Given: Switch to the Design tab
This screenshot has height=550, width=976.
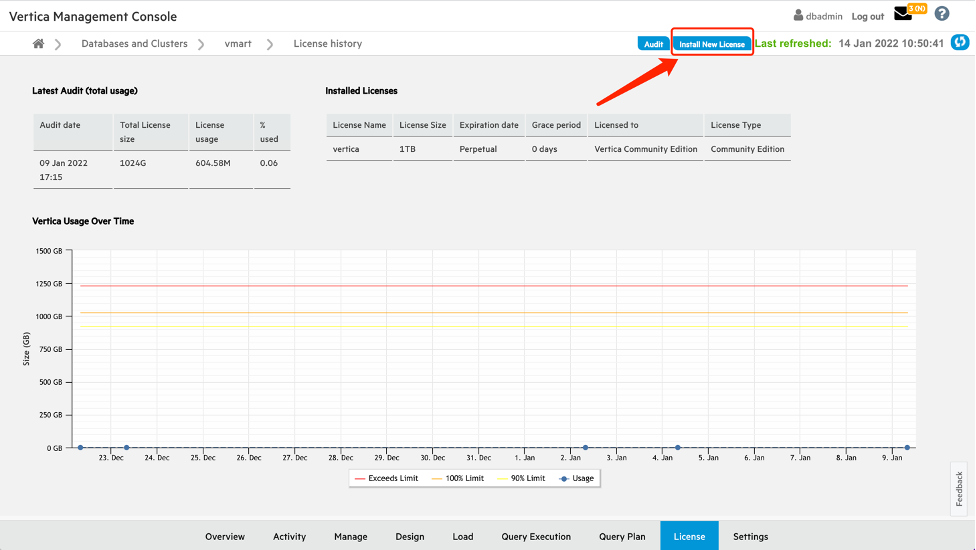Looking at the screenshot, I should [x=410, y=536].
